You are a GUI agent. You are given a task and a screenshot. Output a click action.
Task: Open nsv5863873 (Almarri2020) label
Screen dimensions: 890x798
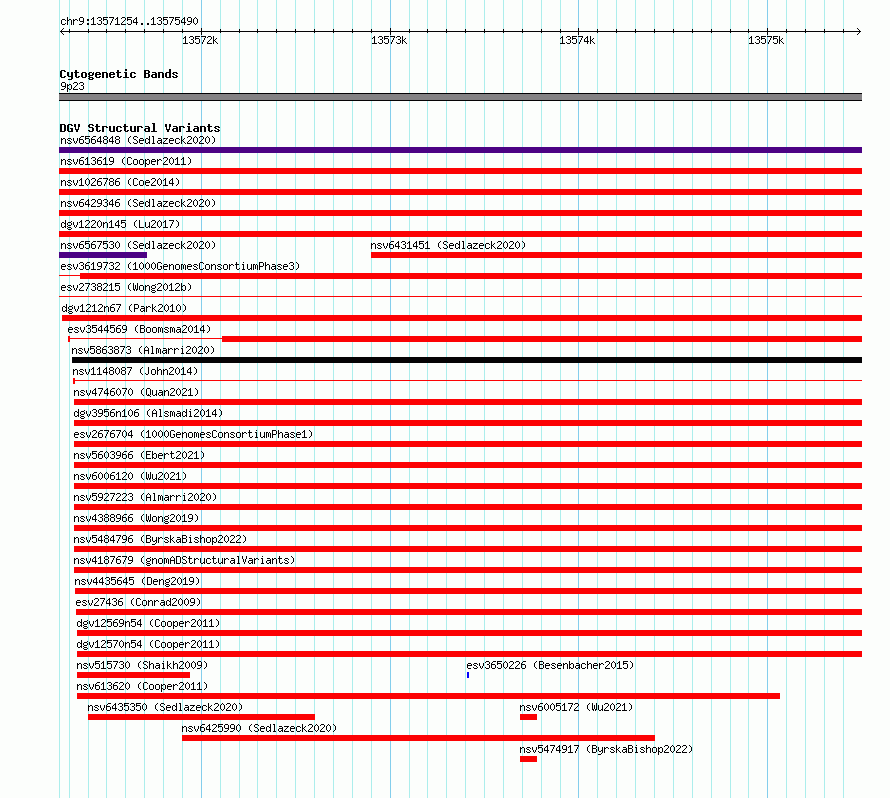[143, 350]
